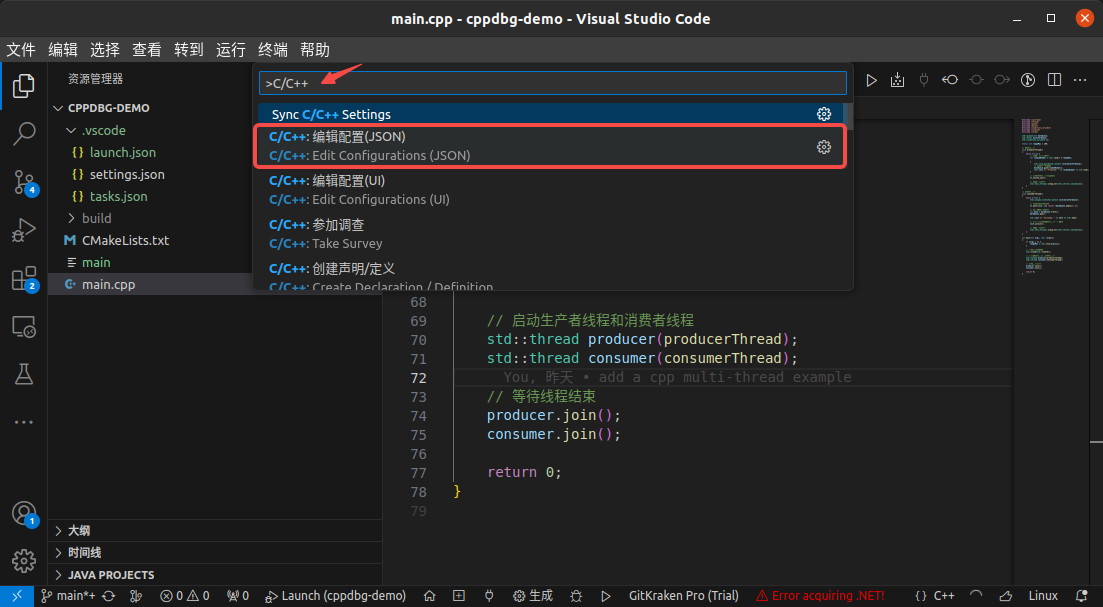Select the Run and Debug activity icon
The height and width of the screenshot is (607, 1103).
[23, 230]
